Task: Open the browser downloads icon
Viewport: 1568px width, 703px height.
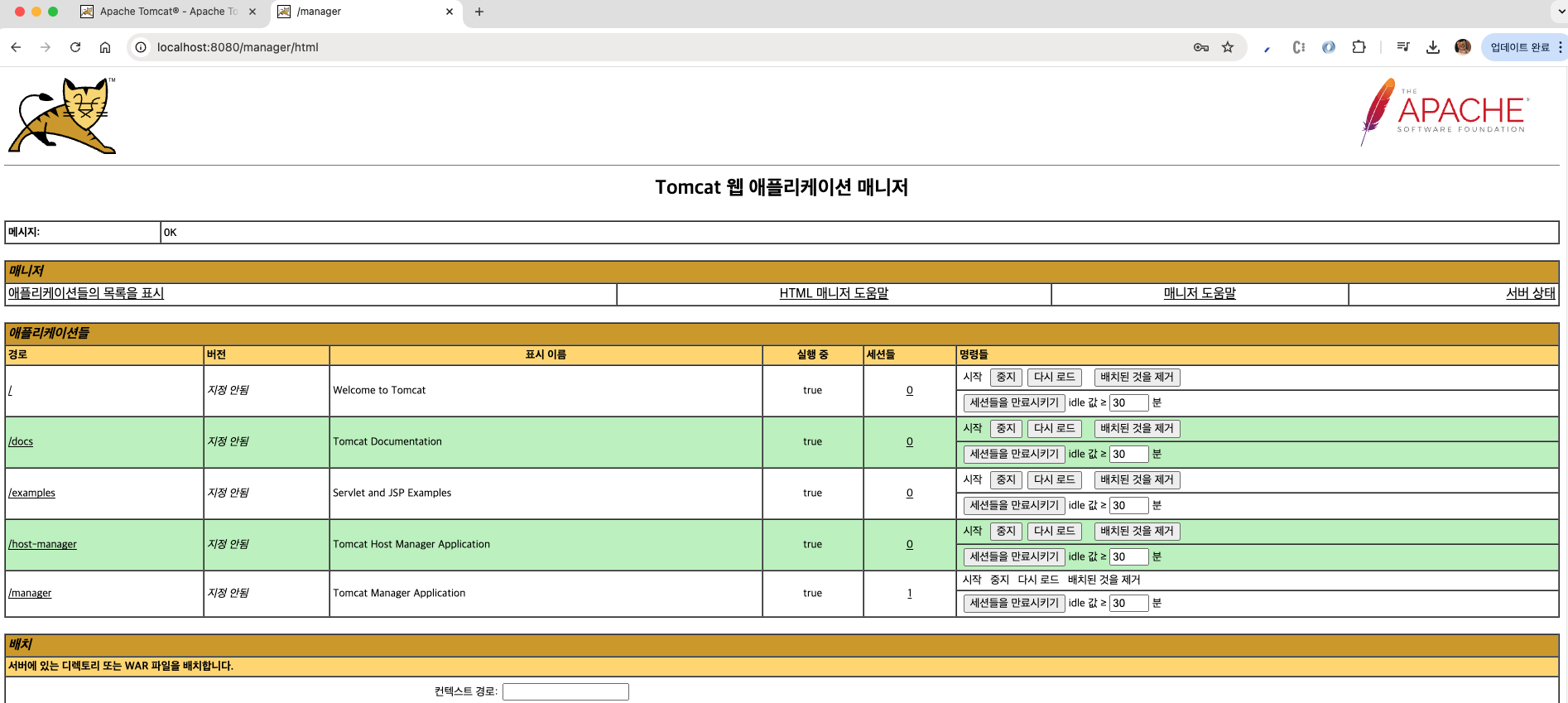Action: [1433, 47]
